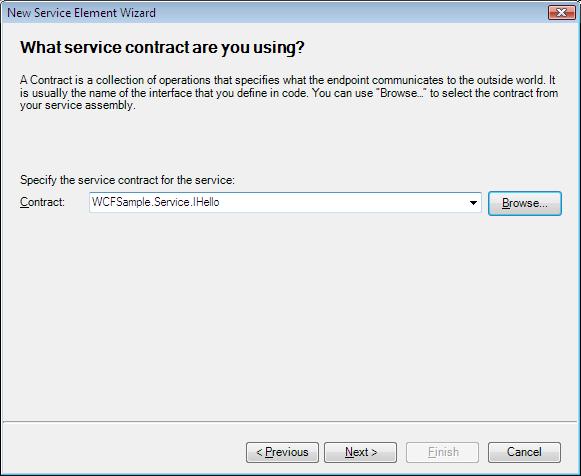Click the New Service Element Wizard title bar
Image resolution: width=581 pixels, height=476 pixels.
(274, 13)
